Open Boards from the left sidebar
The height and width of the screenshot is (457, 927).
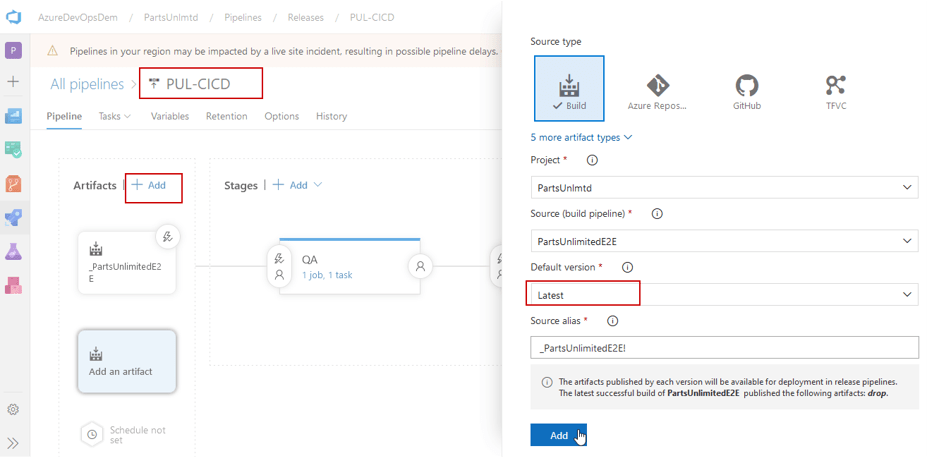pyautogui.click(x=14, y=116)
